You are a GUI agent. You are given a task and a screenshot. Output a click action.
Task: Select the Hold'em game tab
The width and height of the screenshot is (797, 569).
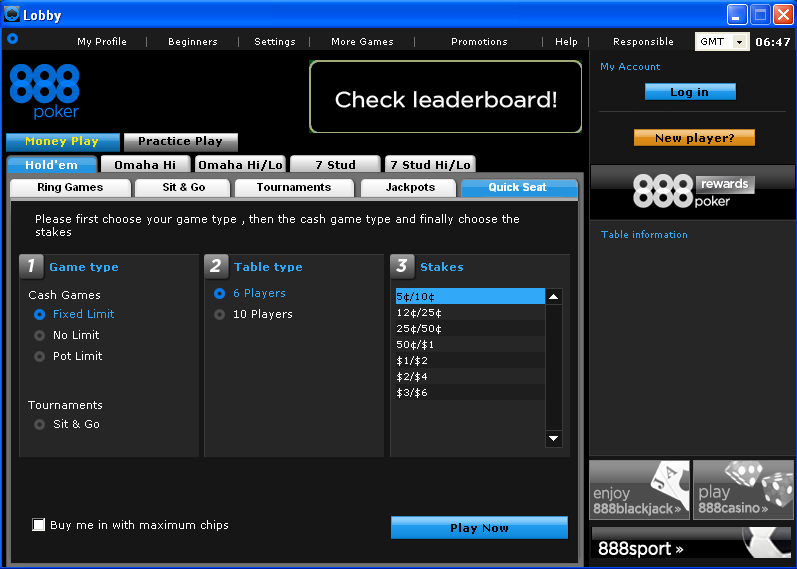[x=51, y=165]
